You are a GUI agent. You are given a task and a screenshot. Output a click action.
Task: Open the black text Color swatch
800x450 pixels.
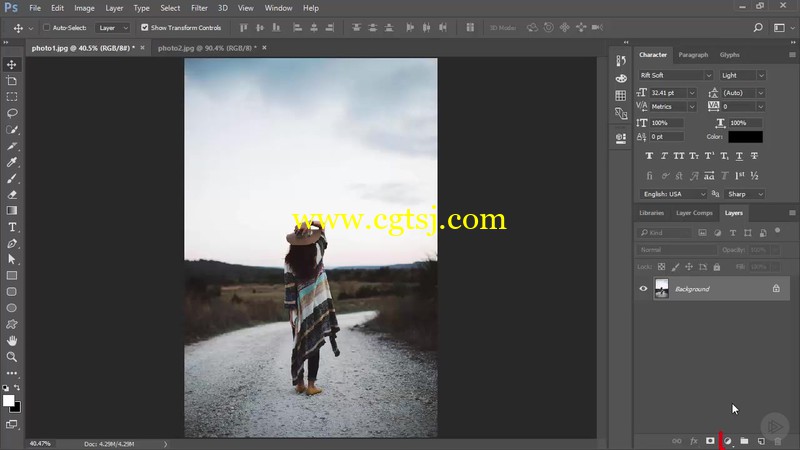(x=745, y=137)
